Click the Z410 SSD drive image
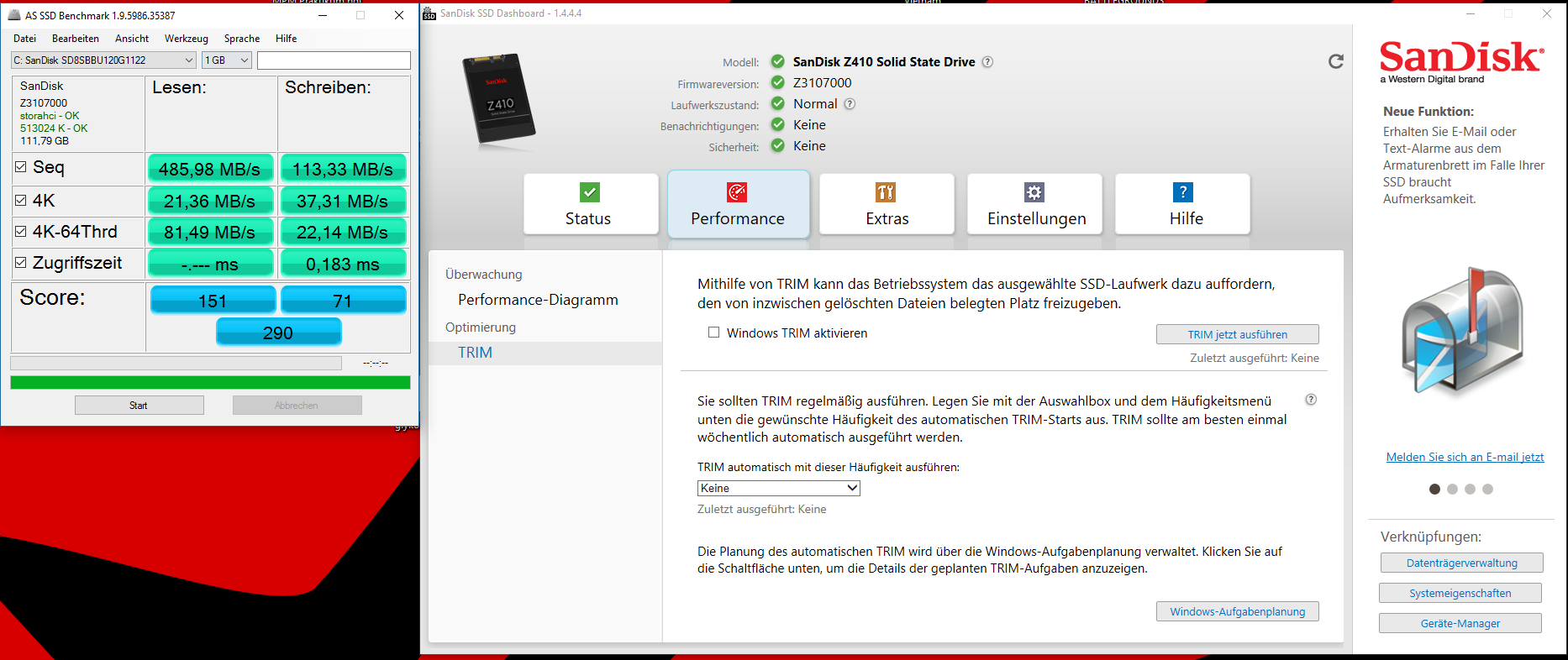The width and height of the screenshot is (1568, 660). coord(499,101)
